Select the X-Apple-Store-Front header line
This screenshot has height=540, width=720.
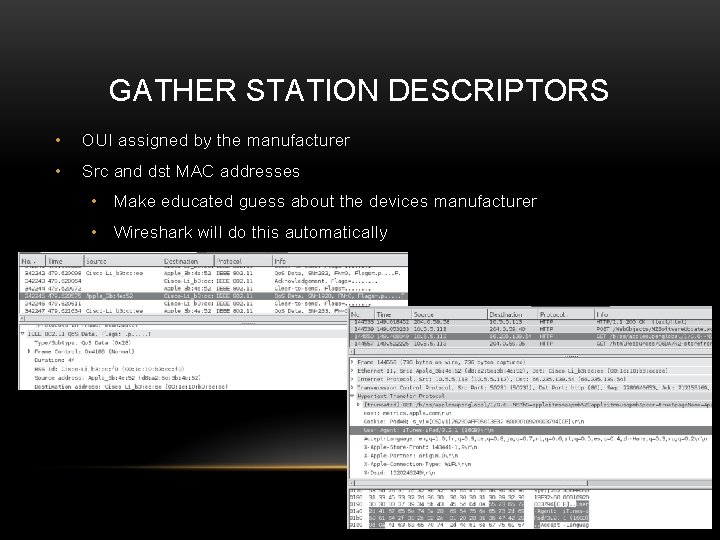420,447
